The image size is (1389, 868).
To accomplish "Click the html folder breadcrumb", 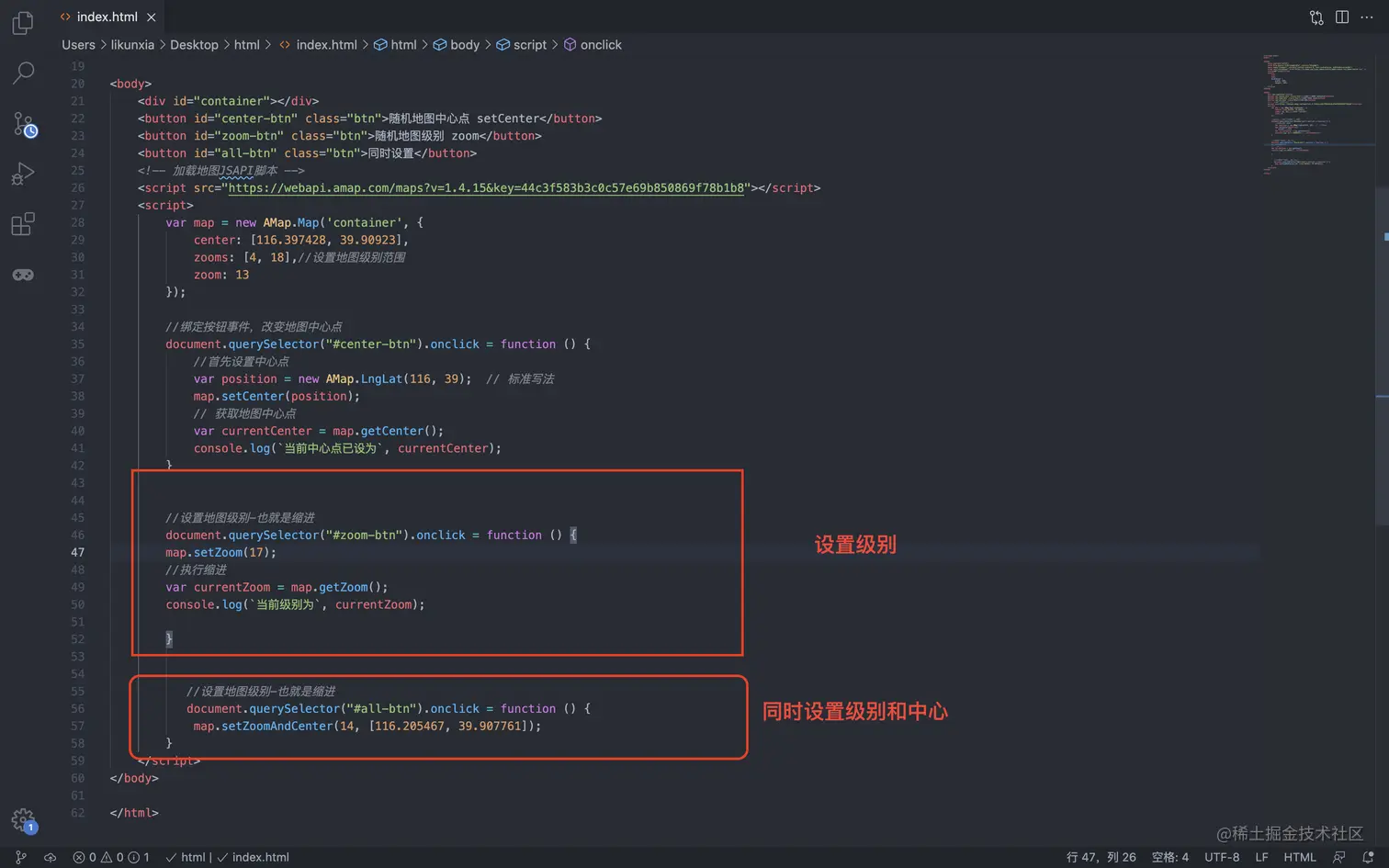I will coord(246,45).
